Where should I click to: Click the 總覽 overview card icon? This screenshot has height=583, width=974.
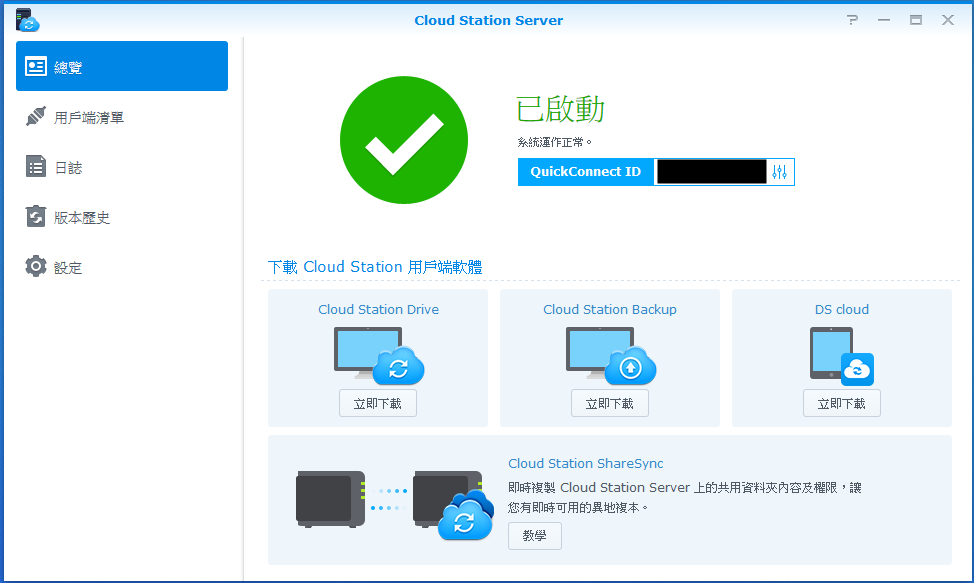click(x=36, y=66)
